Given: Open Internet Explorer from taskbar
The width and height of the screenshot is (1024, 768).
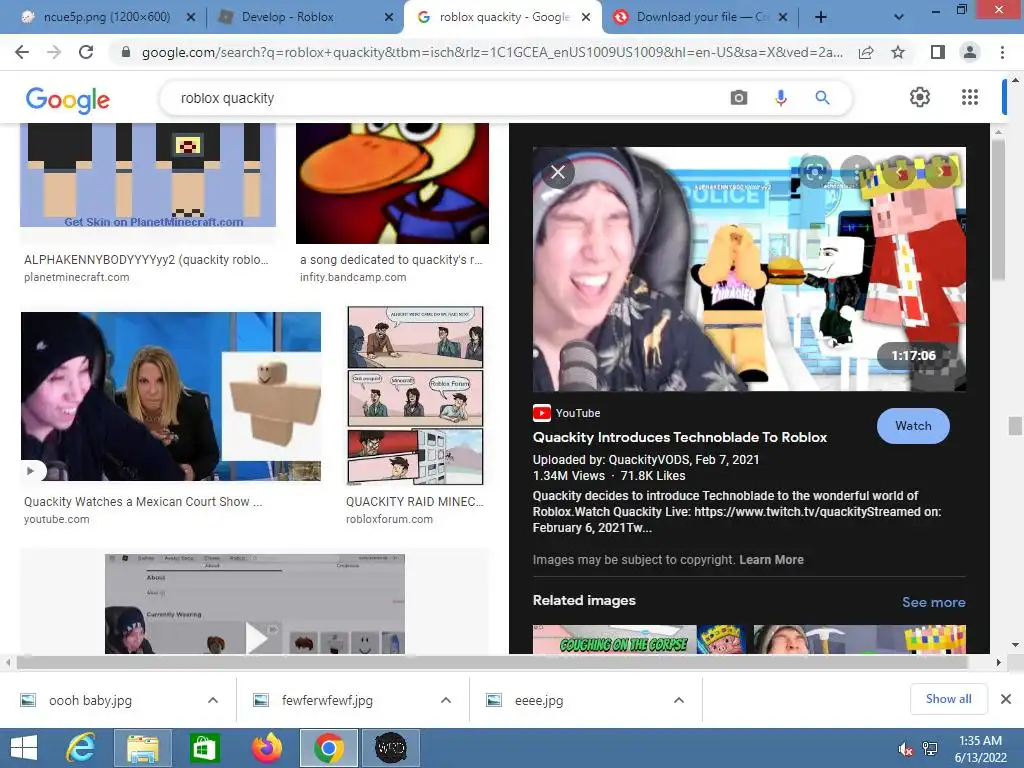Looking at the screenshot, I should [81, 748].
